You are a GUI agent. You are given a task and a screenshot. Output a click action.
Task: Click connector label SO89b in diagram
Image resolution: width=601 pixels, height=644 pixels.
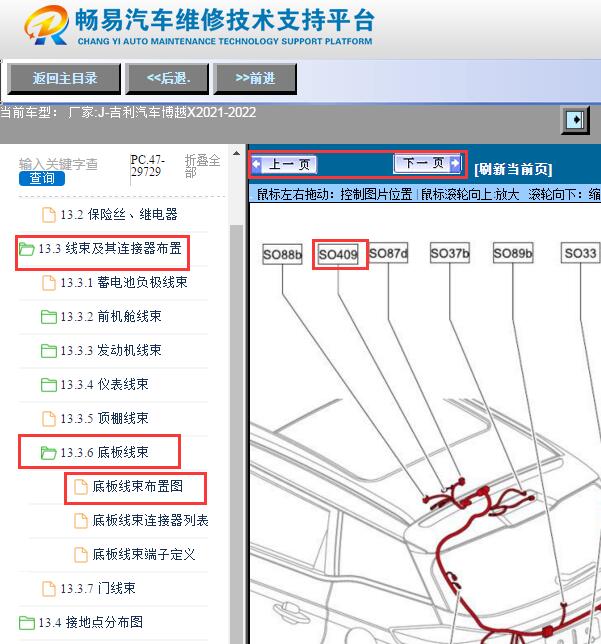pyautogui.click(x=513, y=253)
